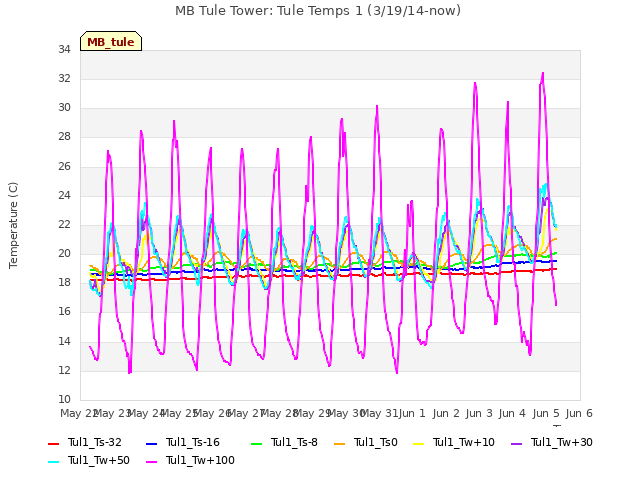Click the Tul1_Ts-16 legend label
Image resolution: width=640 pixels, height=480 pixels.
[x=193, y=442]
